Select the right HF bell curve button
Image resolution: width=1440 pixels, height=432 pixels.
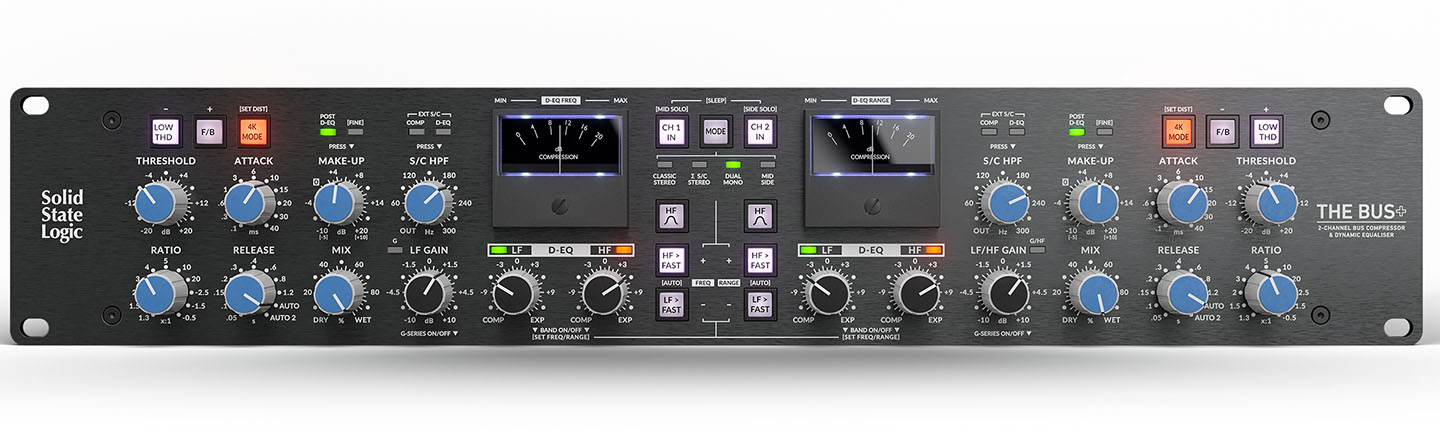tap(760, 214)
